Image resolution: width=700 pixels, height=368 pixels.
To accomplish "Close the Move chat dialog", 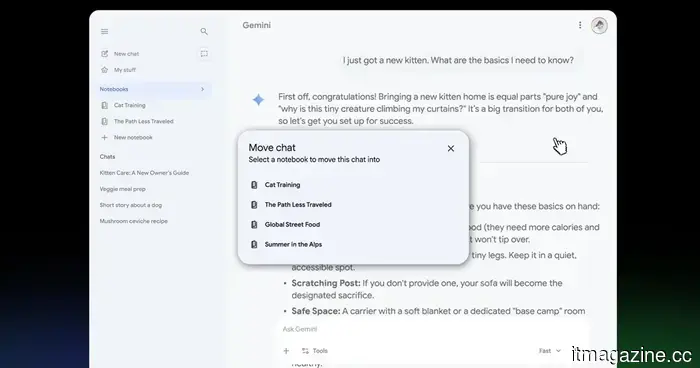I will [x=451, y=149].
